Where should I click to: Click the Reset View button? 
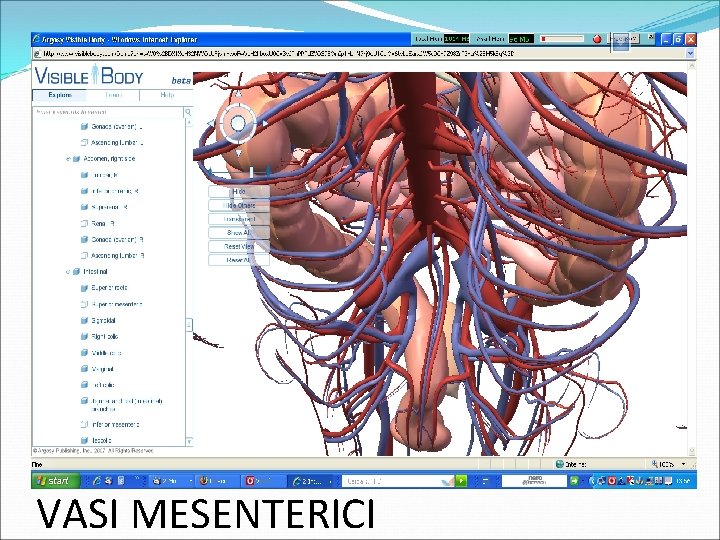coord(239,247)
